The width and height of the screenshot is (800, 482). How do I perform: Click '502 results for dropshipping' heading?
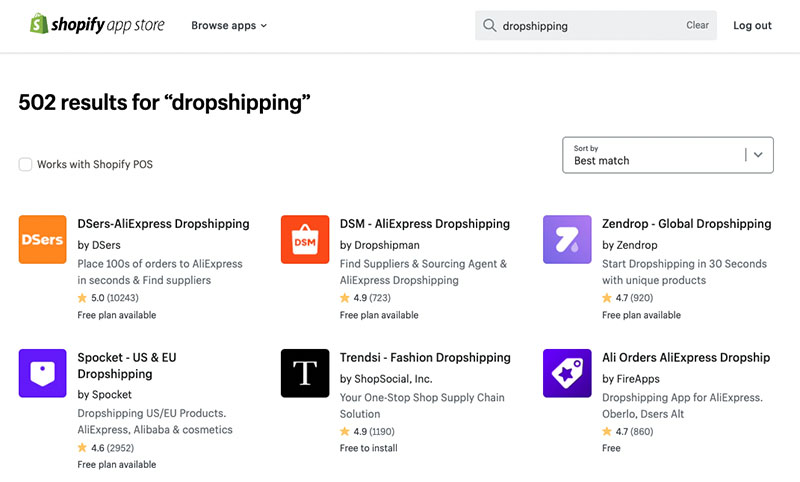[x=164, y=103]
